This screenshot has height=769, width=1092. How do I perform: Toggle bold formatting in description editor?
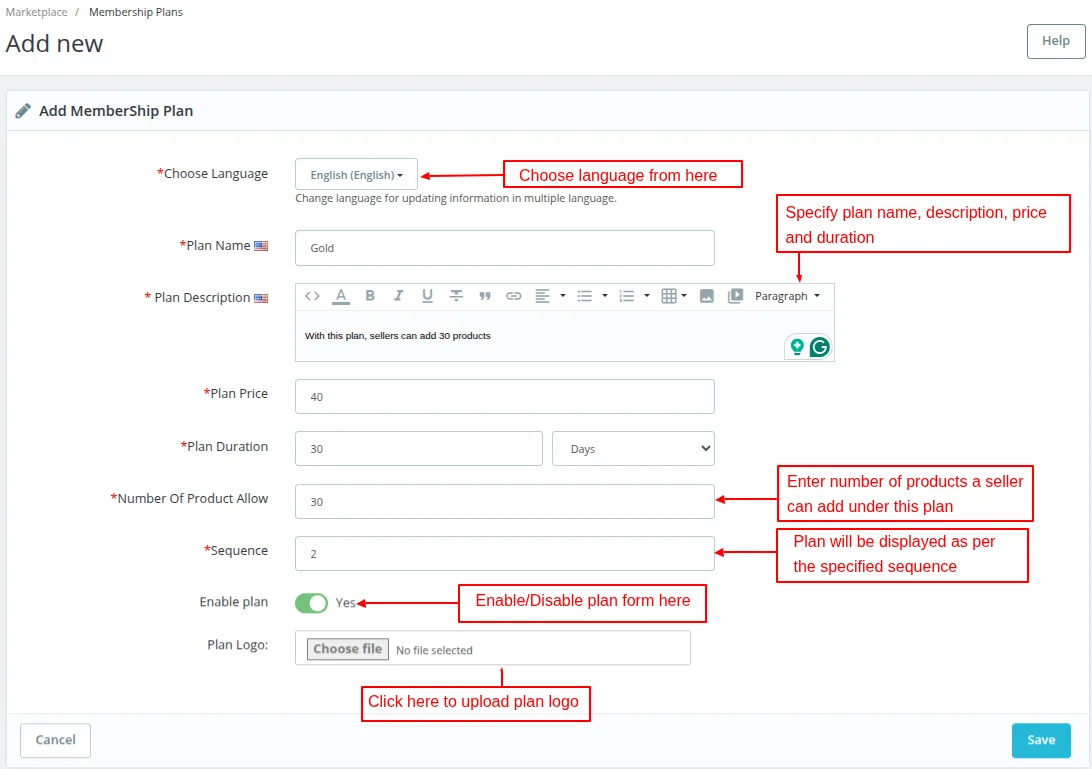coord(370,296)
